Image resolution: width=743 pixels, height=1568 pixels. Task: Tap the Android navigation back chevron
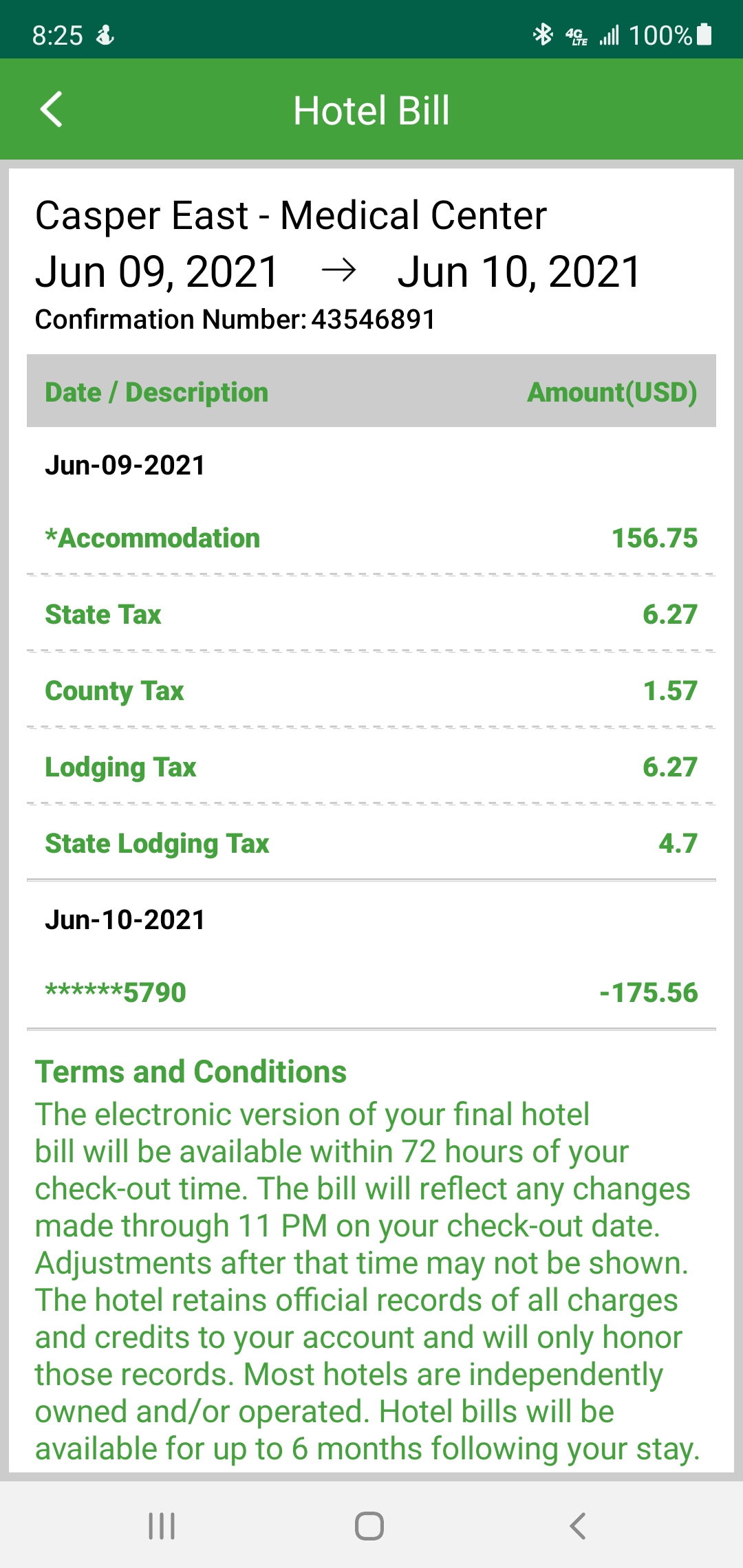click(x=578, y=1525)
